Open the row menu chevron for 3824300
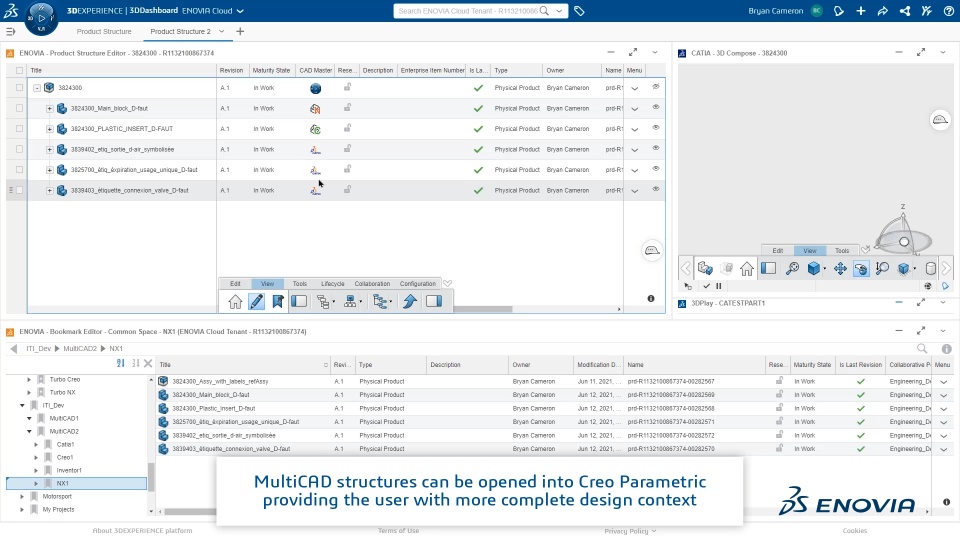Screen dimensions: 960x540 (x=635, y=88)
